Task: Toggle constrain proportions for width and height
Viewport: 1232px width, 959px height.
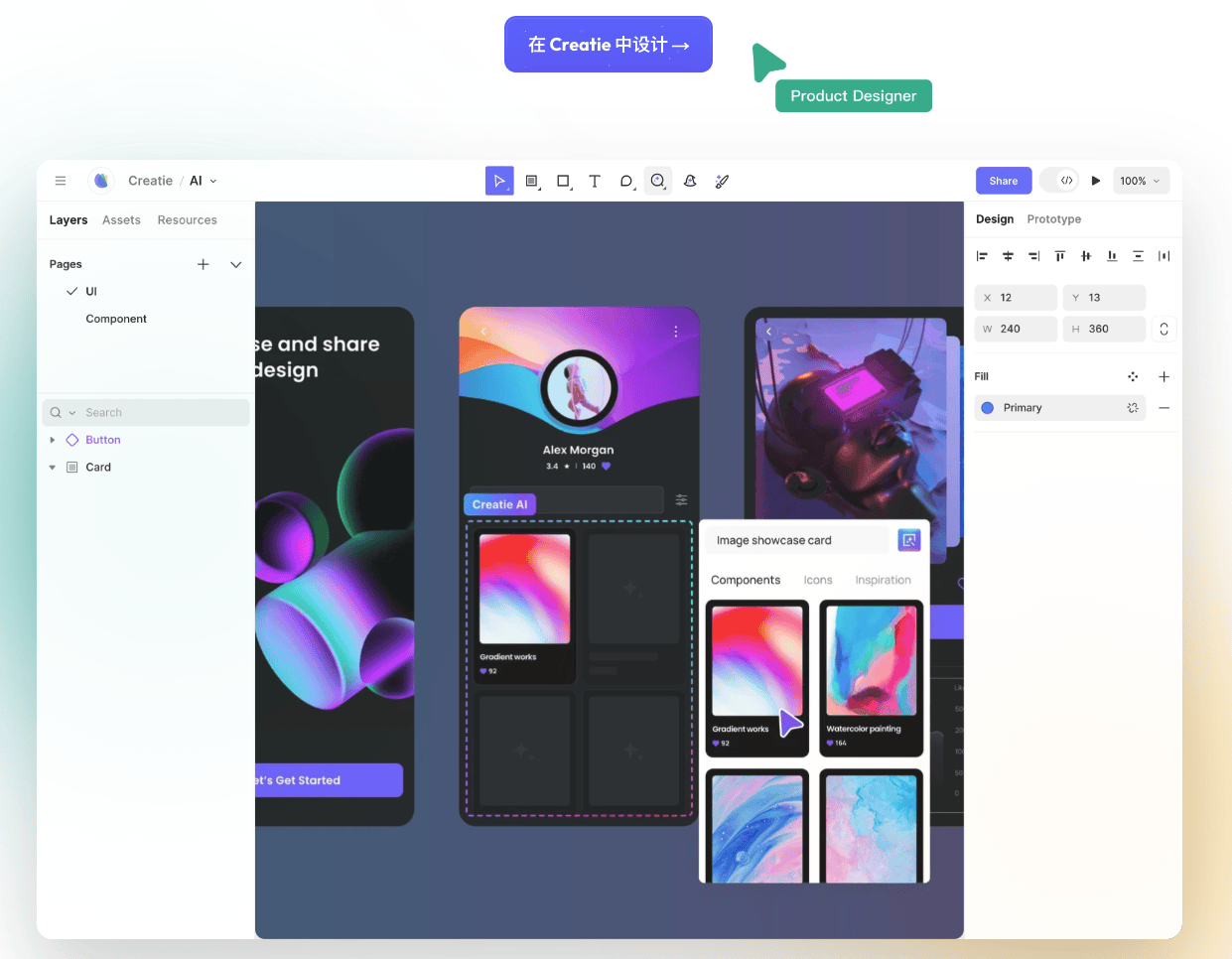Action: (1164, 329)
